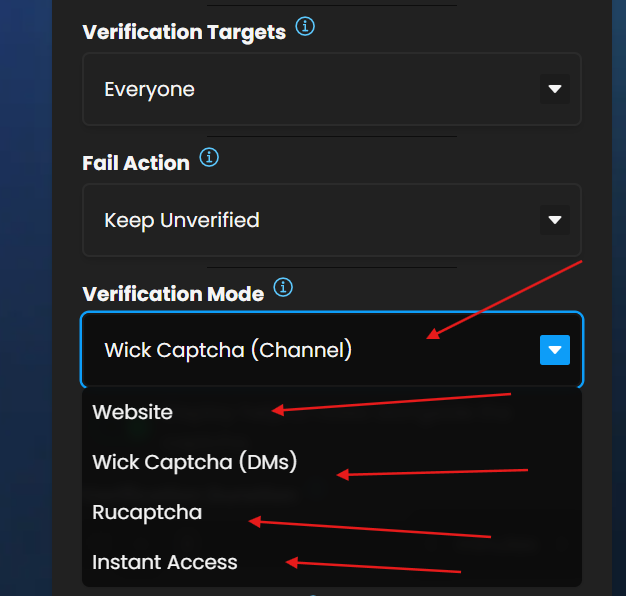This screenshot has height=596, width=626.
Task: Click the "Keep Unverified" value text
Action: tap(182, 219)
